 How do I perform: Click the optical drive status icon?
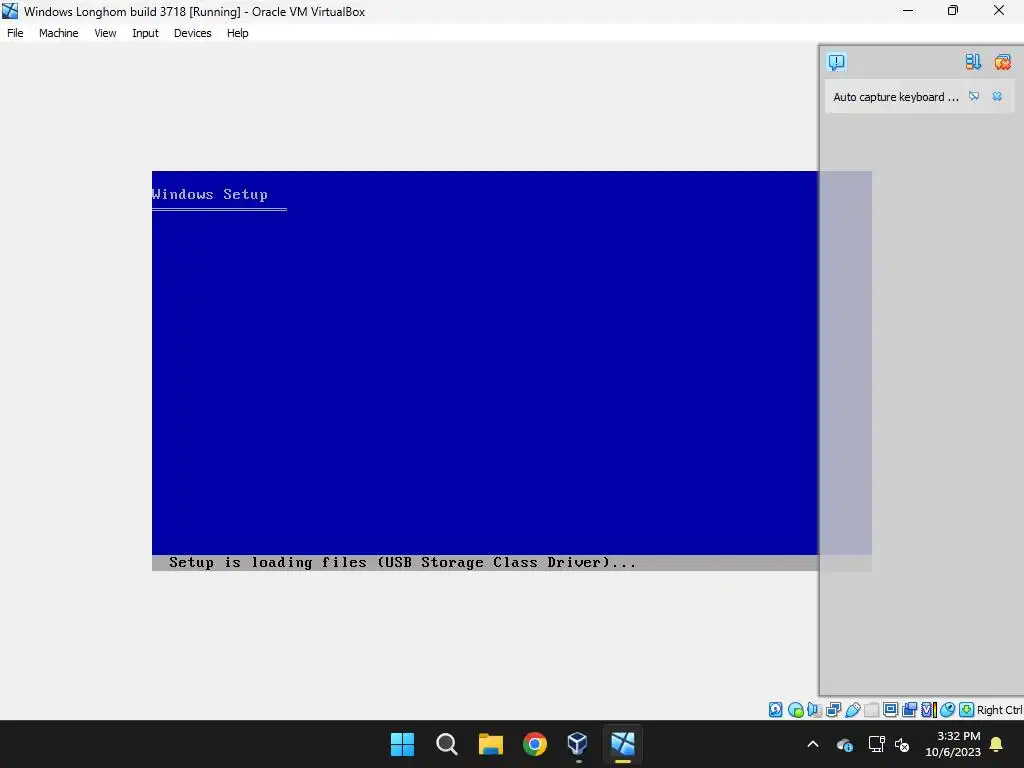point(795,710)
